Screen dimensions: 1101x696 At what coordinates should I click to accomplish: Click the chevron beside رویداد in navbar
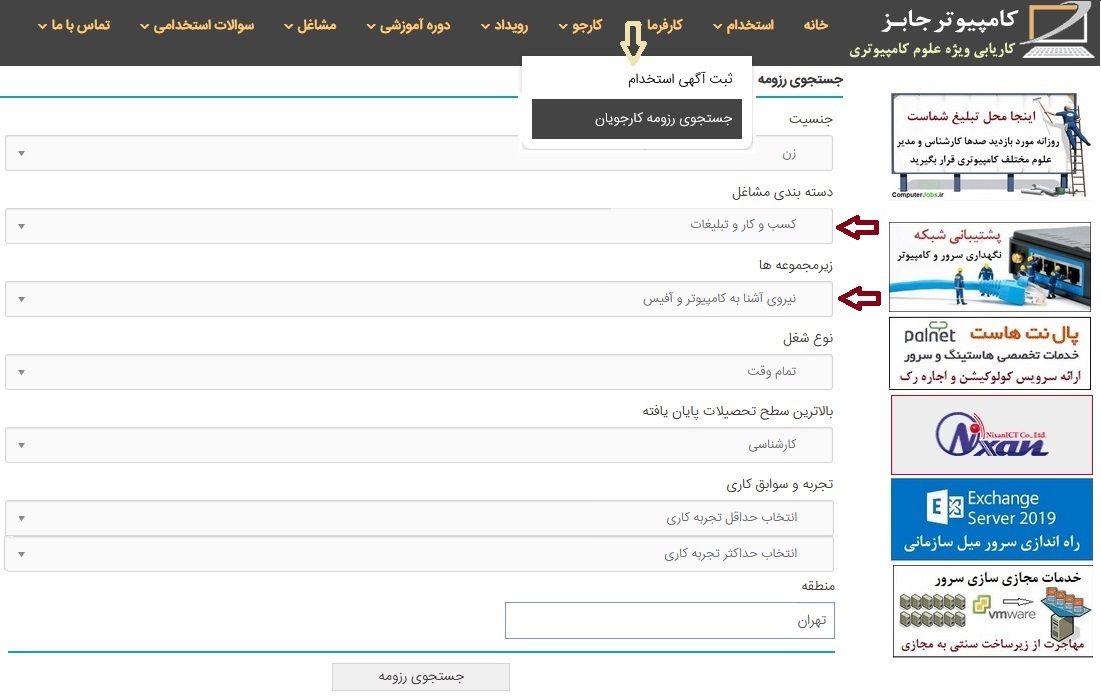click(x=484, y=27)
